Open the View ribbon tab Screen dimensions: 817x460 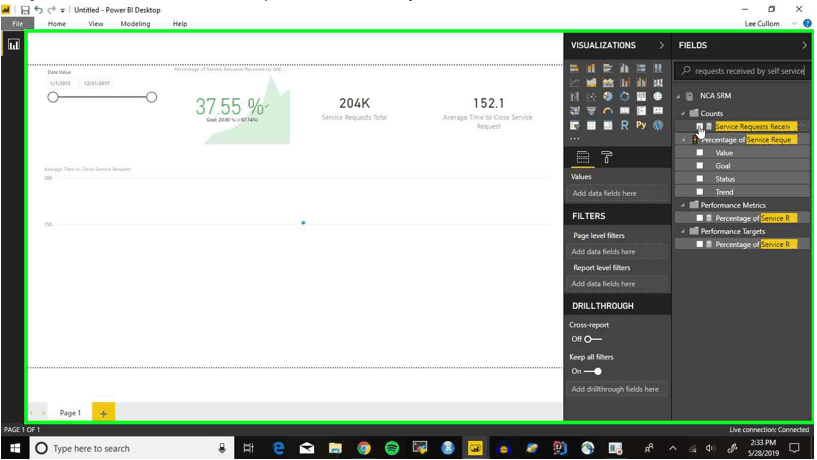pos(95,23)
